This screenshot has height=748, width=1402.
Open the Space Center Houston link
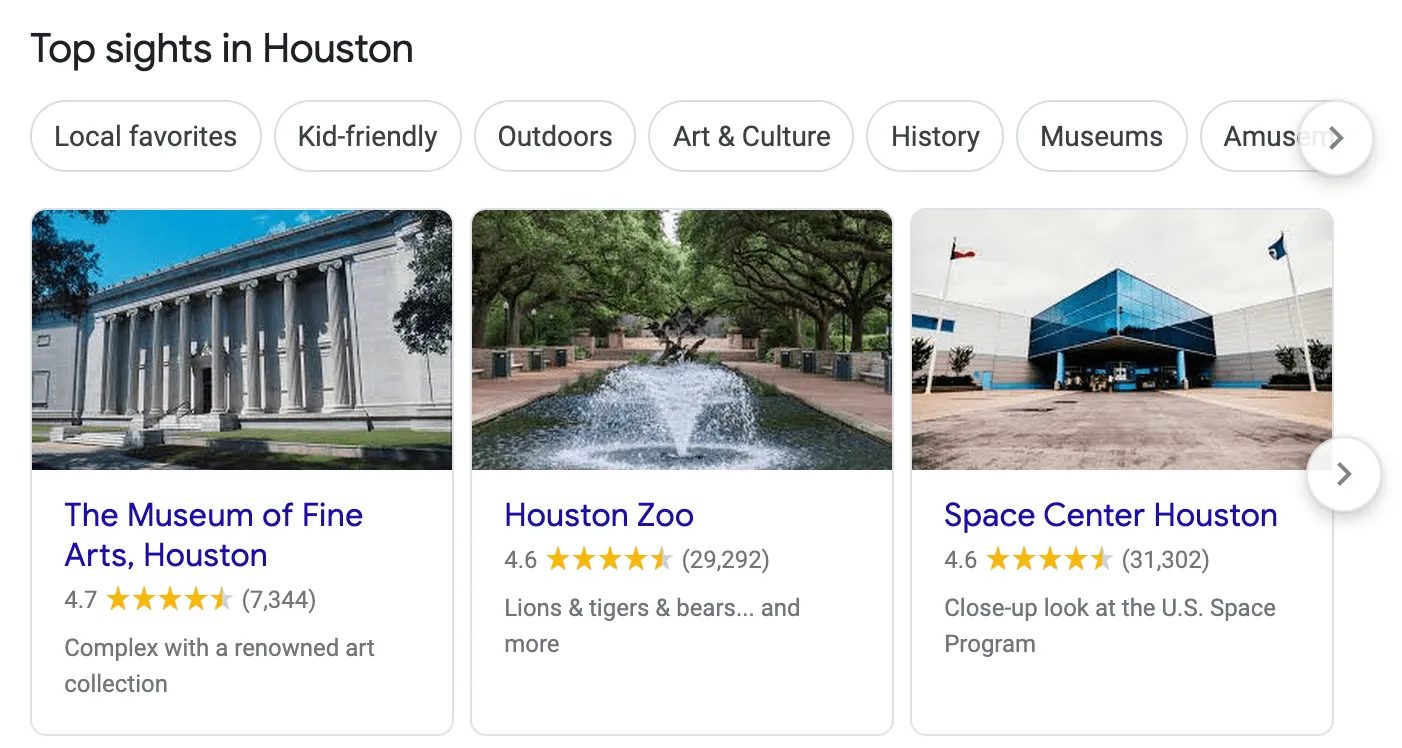(x=1110, y=515)
